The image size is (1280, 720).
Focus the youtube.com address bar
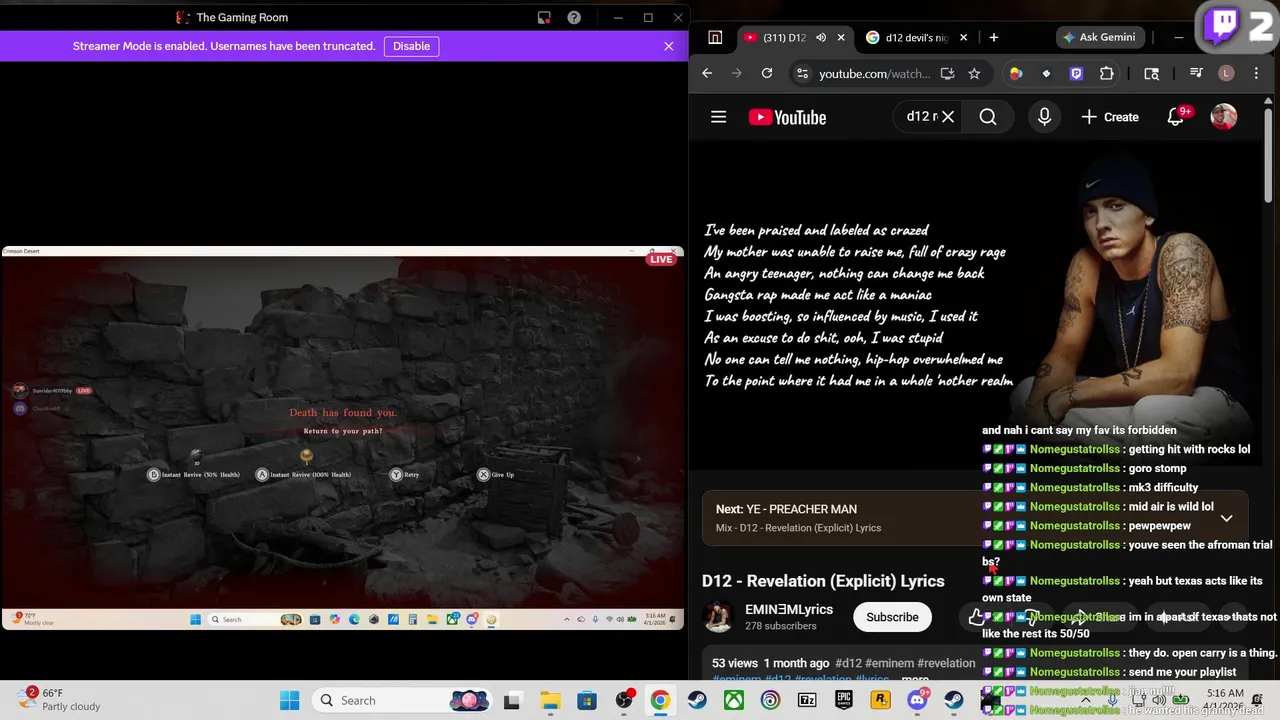pos(873,73)
